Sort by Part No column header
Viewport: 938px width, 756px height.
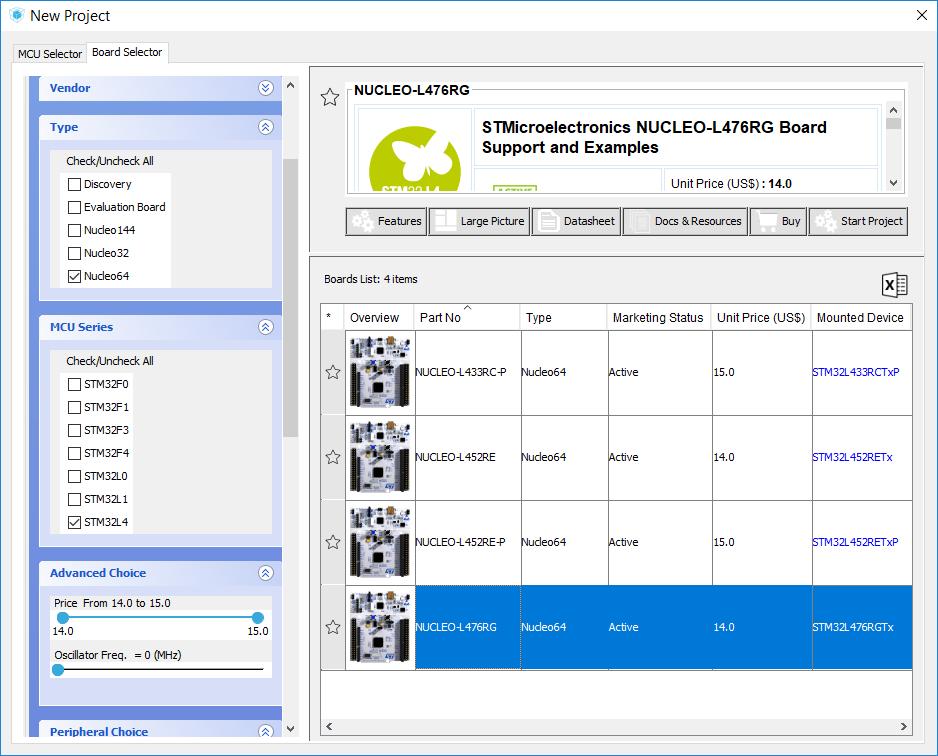click(x=467, y=318)
